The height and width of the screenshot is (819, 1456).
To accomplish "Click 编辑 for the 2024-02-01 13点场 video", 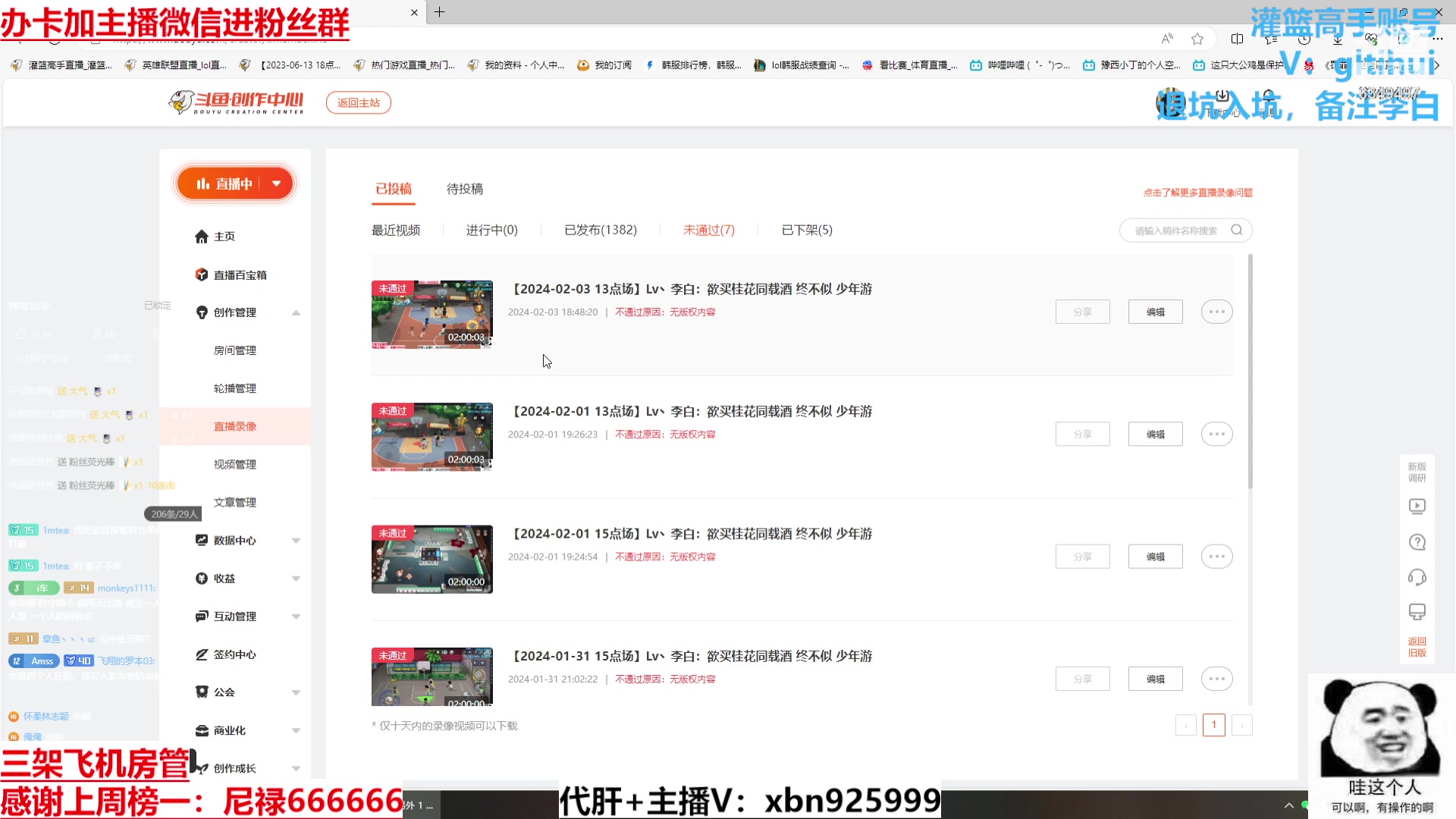I will coord(1155,434).
